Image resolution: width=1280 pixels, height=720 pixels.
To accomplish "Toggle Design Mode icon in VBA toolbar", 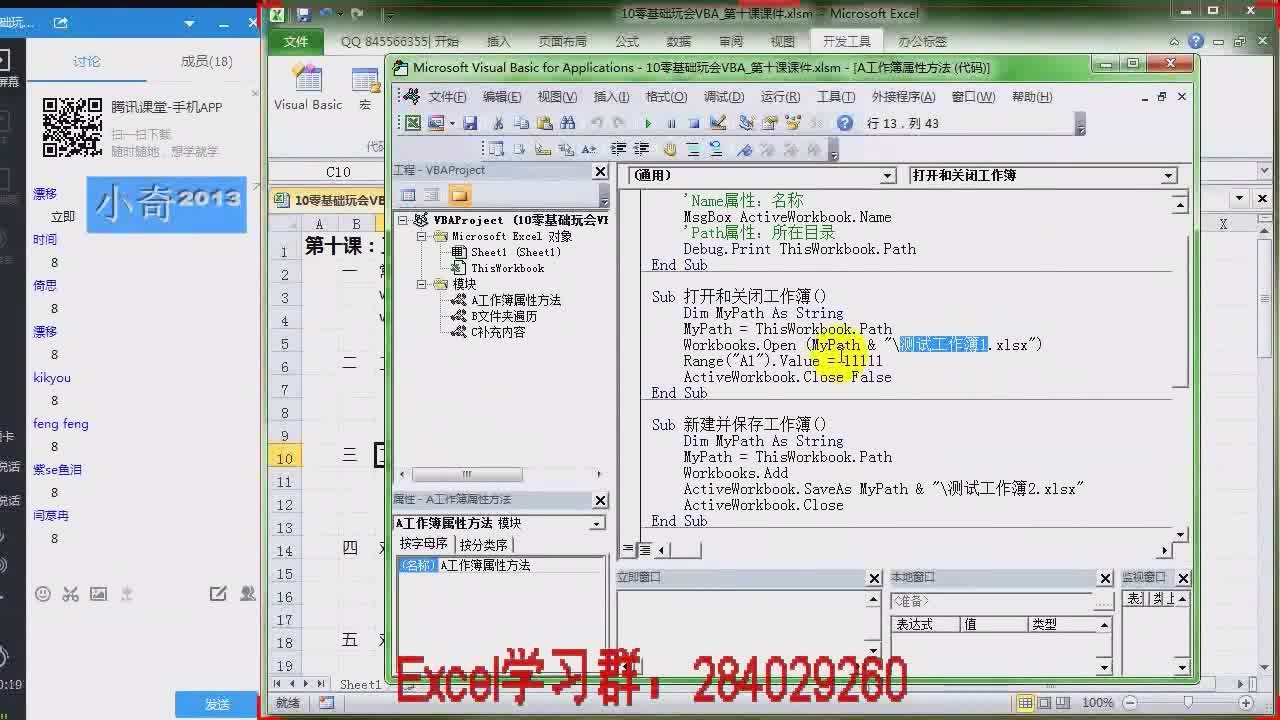I will click(x=718, y=123).
